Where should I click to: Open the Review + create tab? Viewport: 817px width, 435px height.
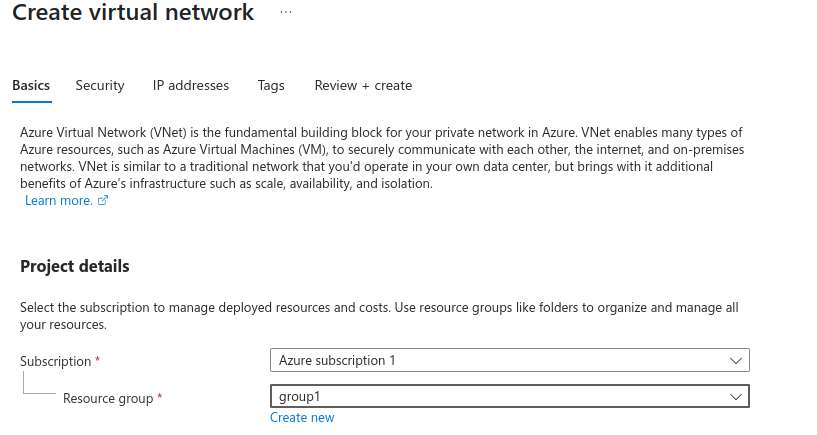[x=363, y=86]
